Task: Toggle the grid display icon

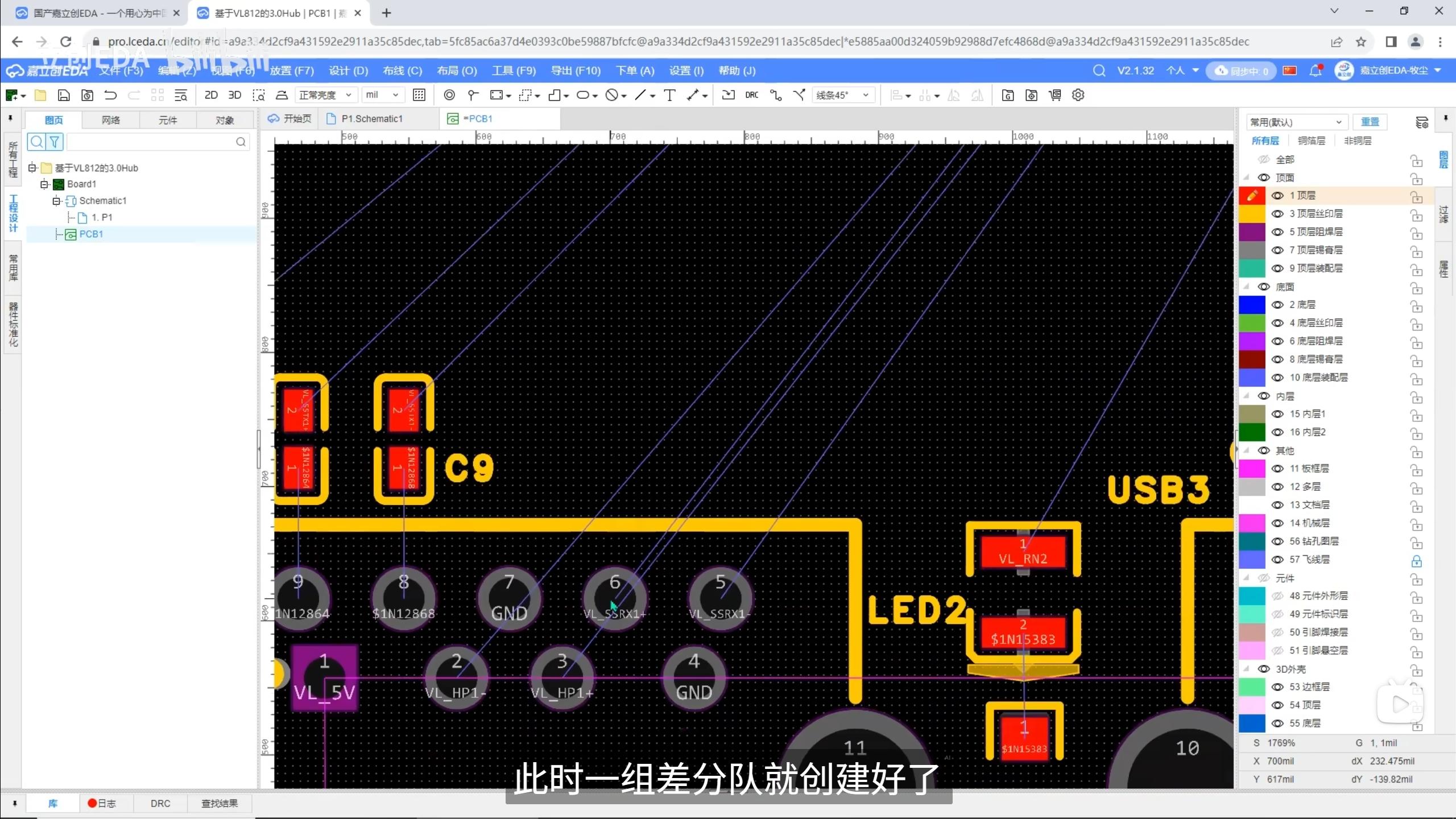Action: 419,95
